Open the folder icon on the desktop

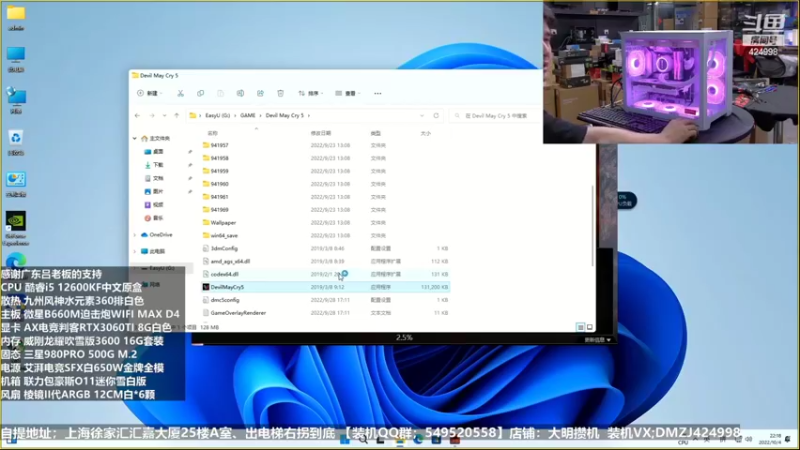pos(16,18)
